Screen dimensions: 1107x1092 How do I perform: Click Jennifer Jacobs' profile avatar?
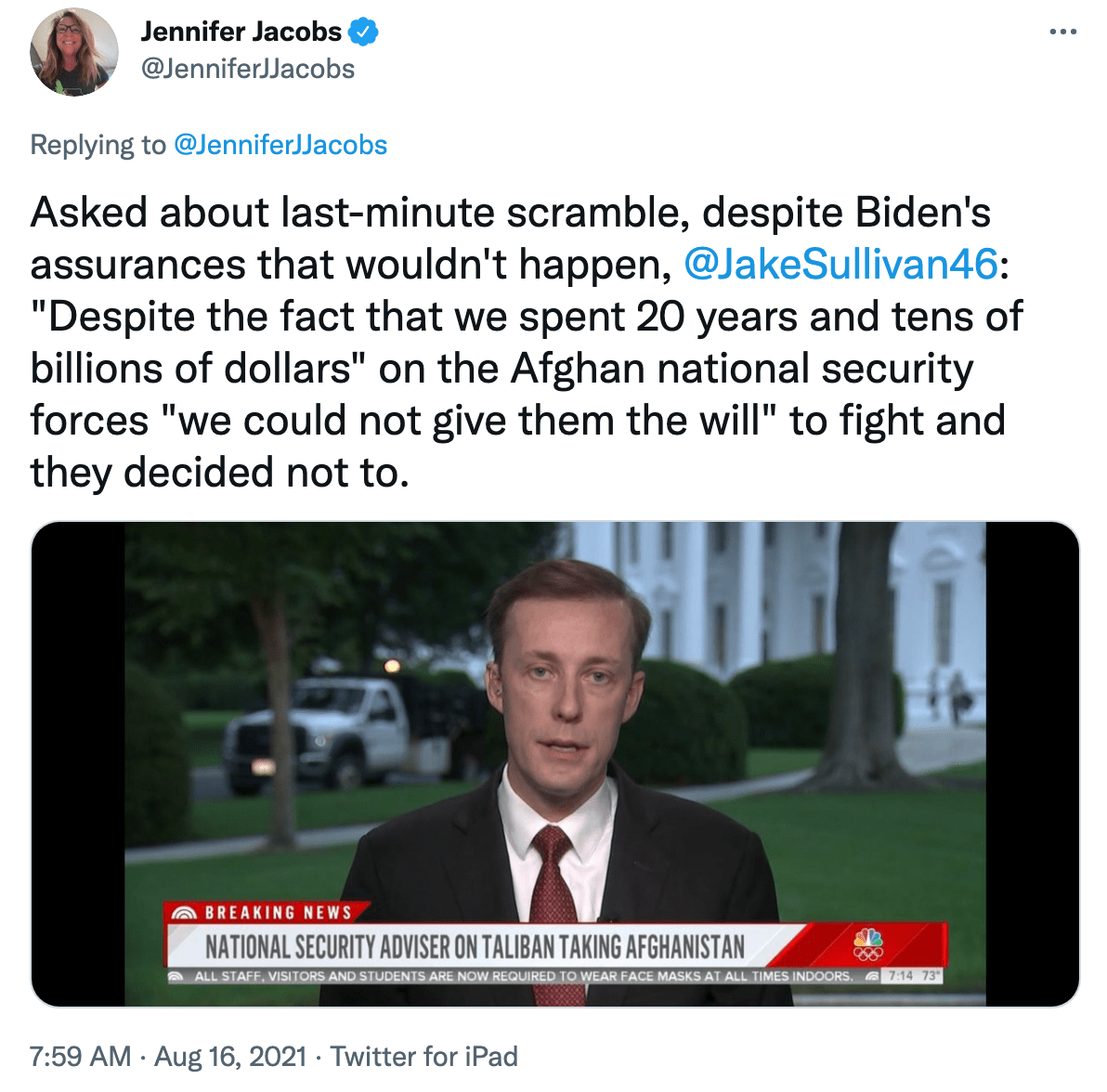74,51
